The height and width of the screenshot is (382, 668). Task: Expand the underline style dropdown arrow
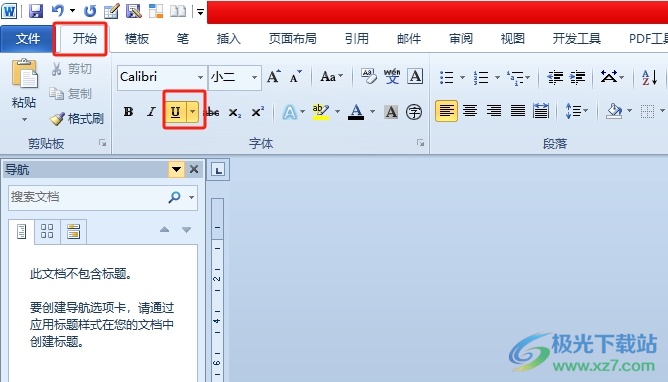coord(193,112)
